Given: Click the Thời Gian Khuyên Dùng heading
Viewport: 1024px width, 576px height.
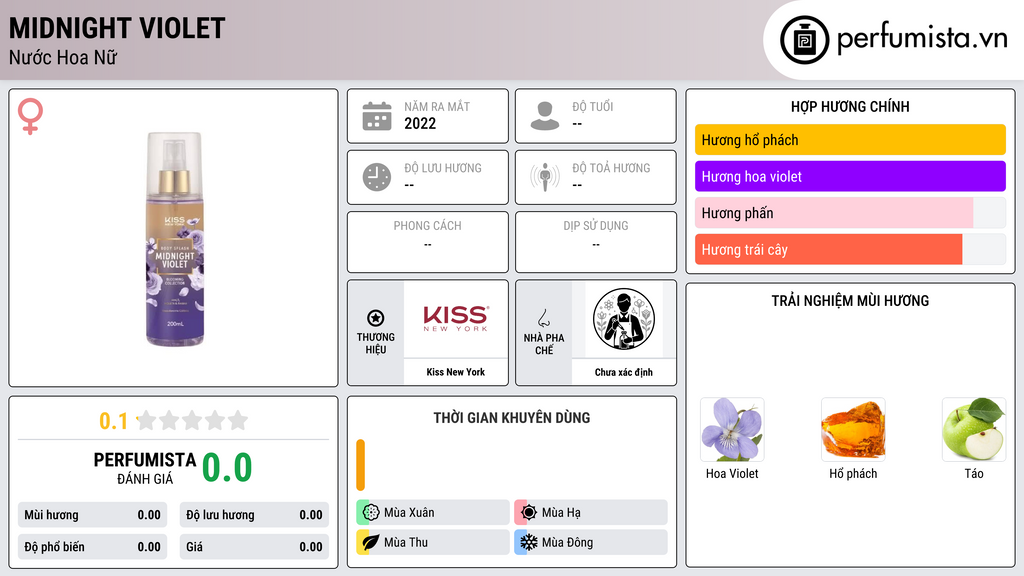Looking at the screenshot, I should (x=512, y=418).
